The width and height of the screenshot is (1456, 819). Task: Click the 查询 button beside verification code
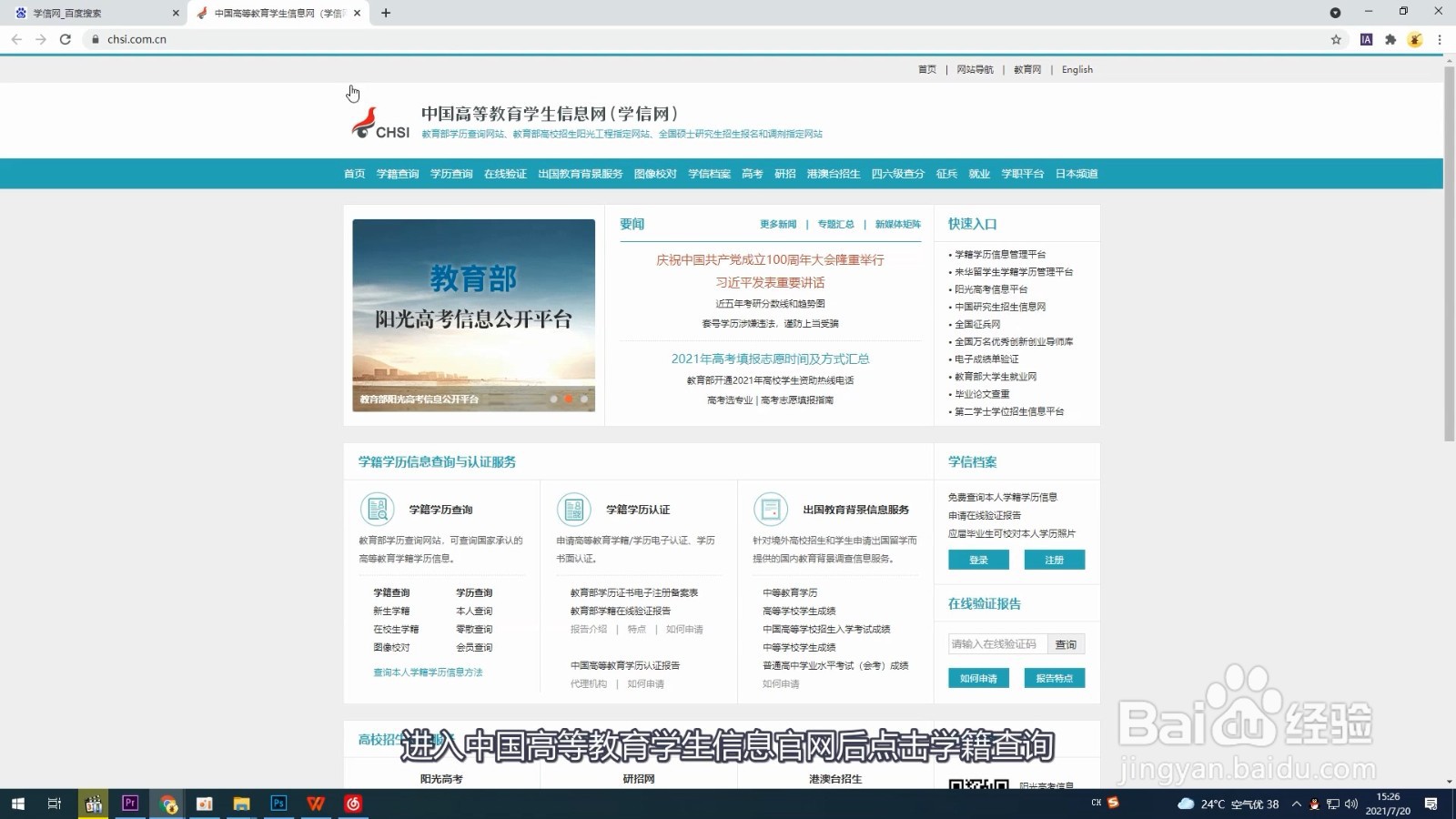point(1066,644)
